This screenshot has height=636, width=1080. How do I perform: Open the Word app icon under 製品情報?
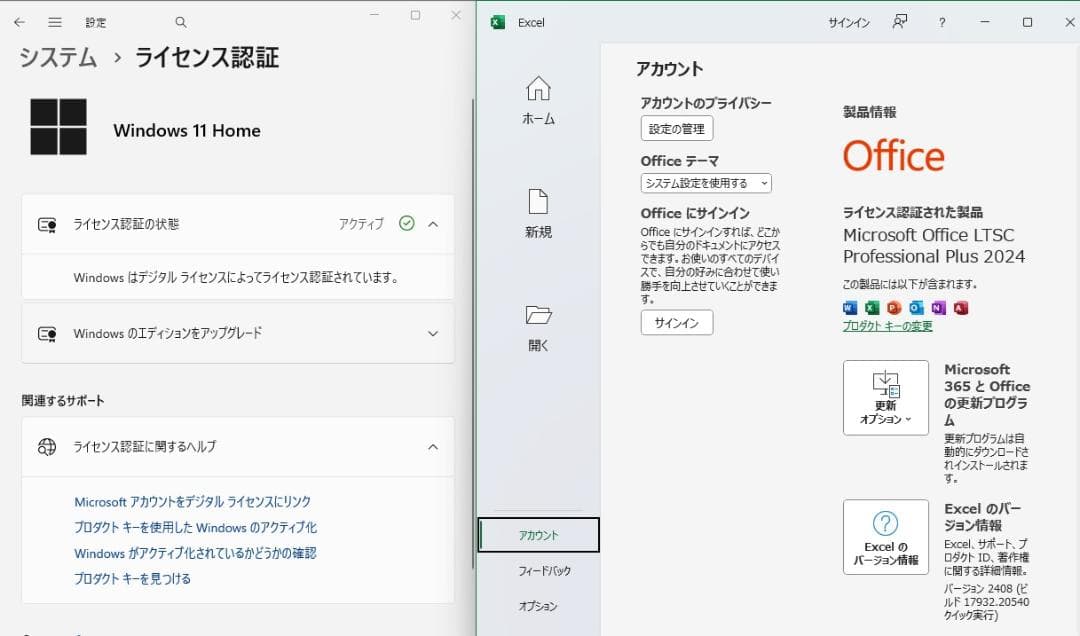click(850, 307)
